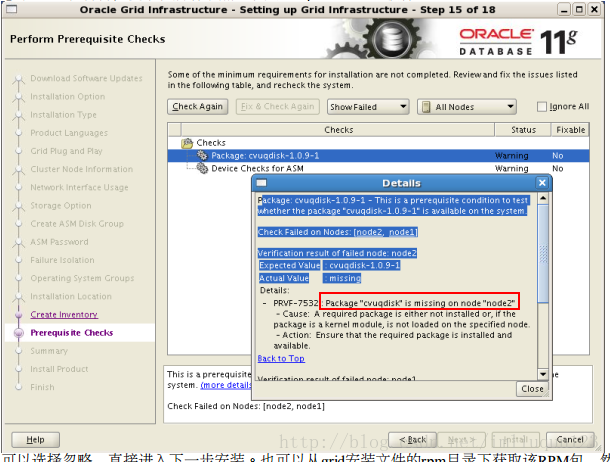Viewport: 610px width, 462px height.
Task: Click the Back button
Action: 412,439
